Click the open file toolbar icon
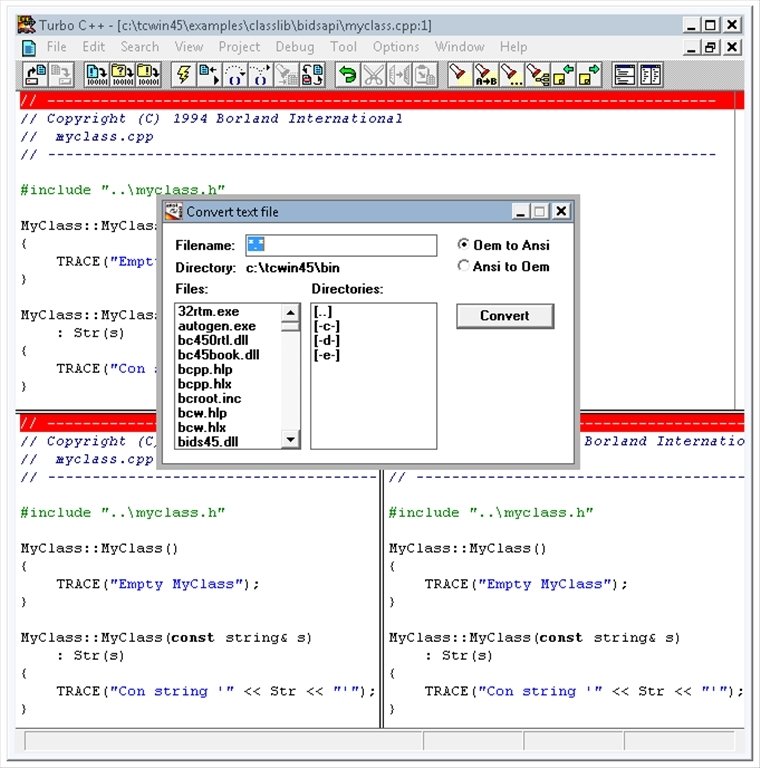 pos(35,75)
